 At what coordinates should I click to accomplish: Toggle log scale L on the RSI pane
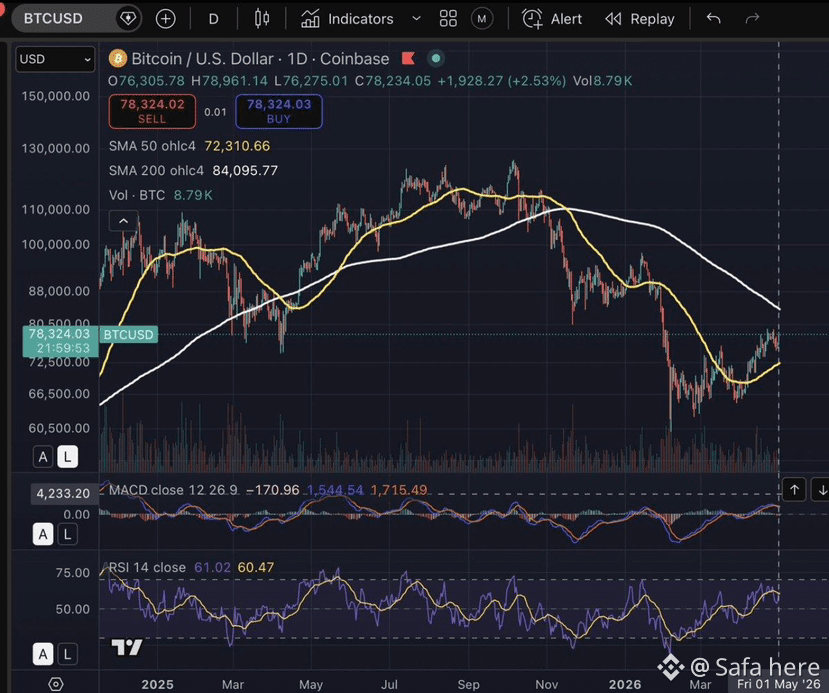click(x=67, y=654)
